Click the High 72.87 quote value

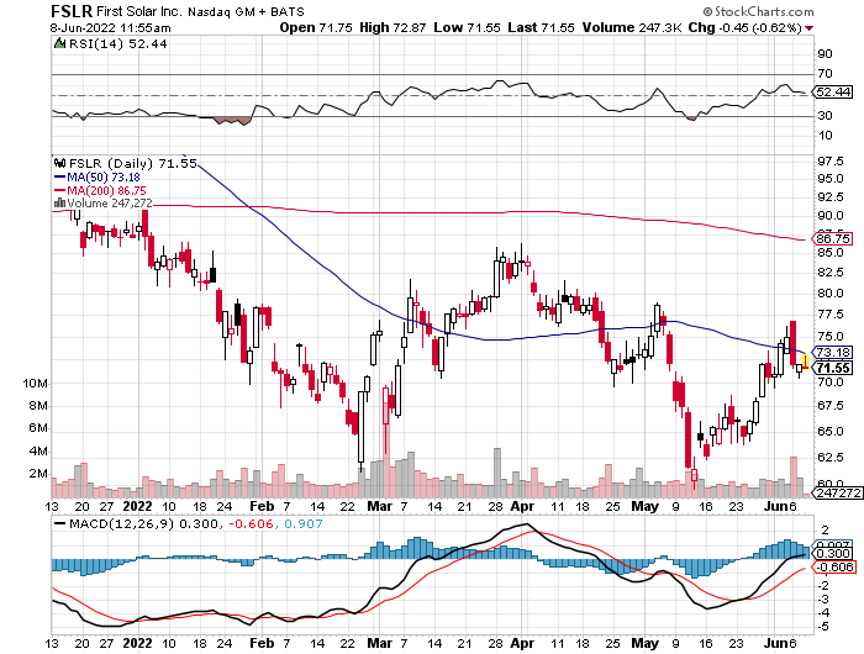tap(393, 28)
